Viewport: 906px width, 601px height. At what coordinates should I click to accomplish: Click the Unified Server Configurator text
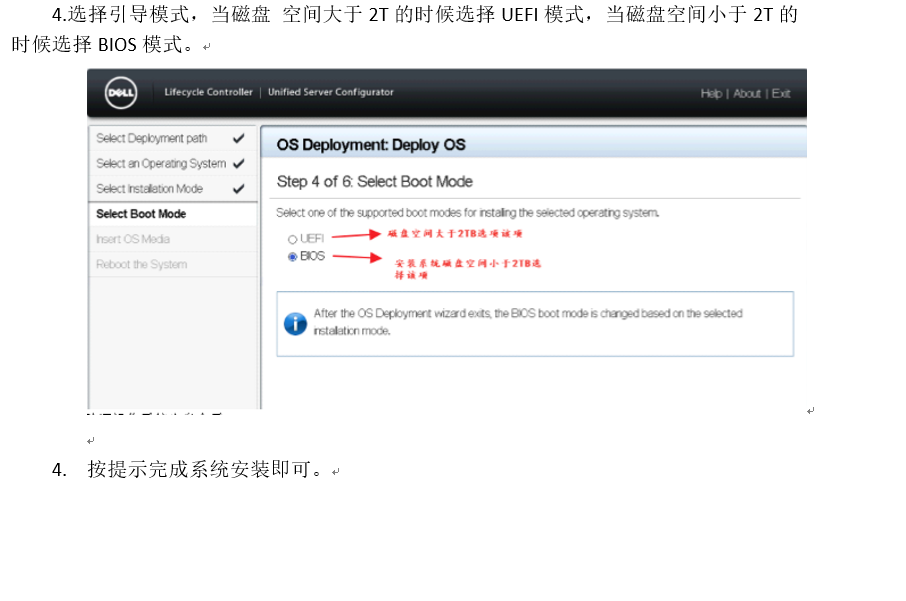tap(331, 92)
